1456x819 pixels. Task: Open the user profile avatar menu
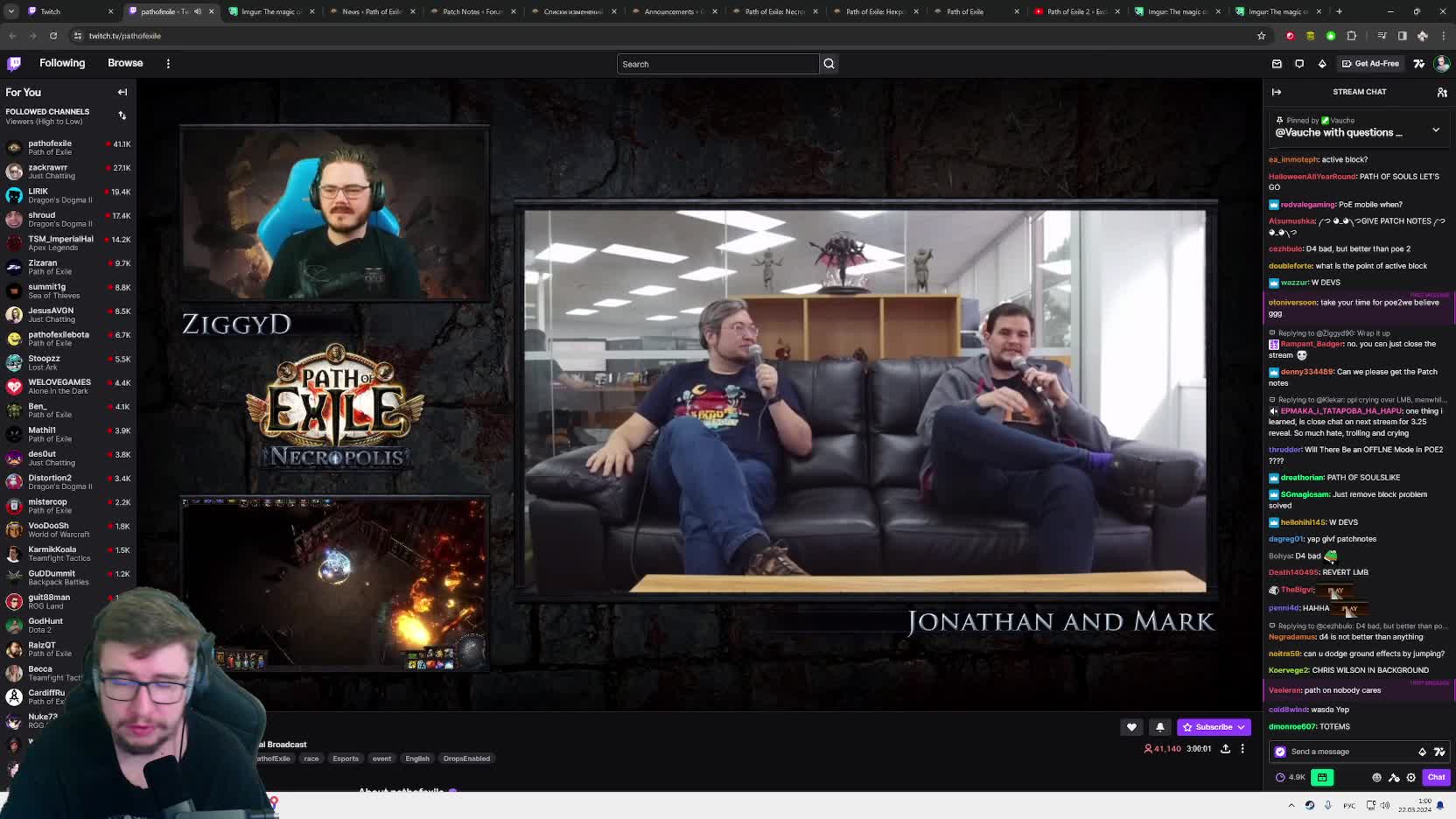(x=1442, y=64)
